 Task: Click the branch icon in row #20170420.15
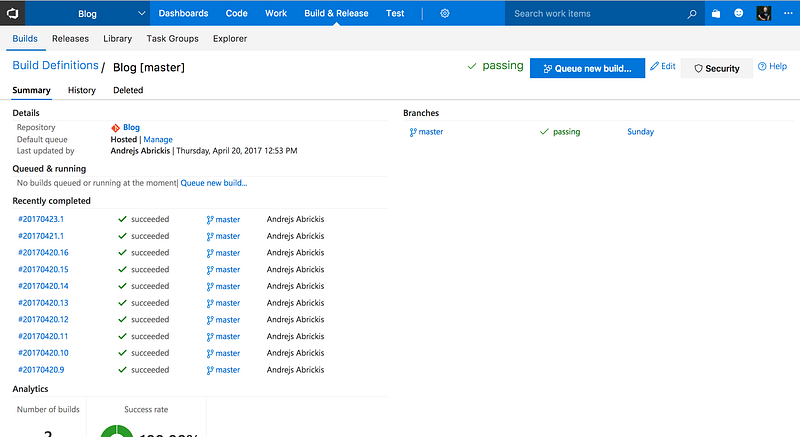coord(210,270)
